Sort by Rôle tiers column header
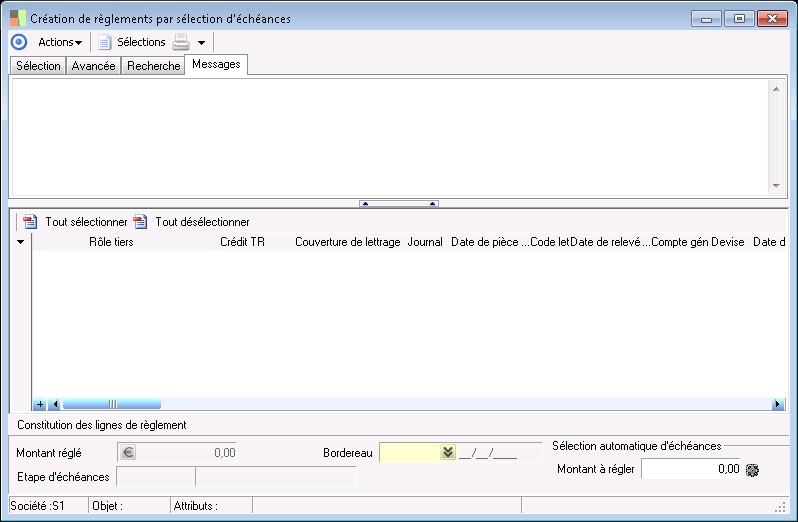Screen dimensions: 798x522 pyautogui.click(x=111, y=242)
